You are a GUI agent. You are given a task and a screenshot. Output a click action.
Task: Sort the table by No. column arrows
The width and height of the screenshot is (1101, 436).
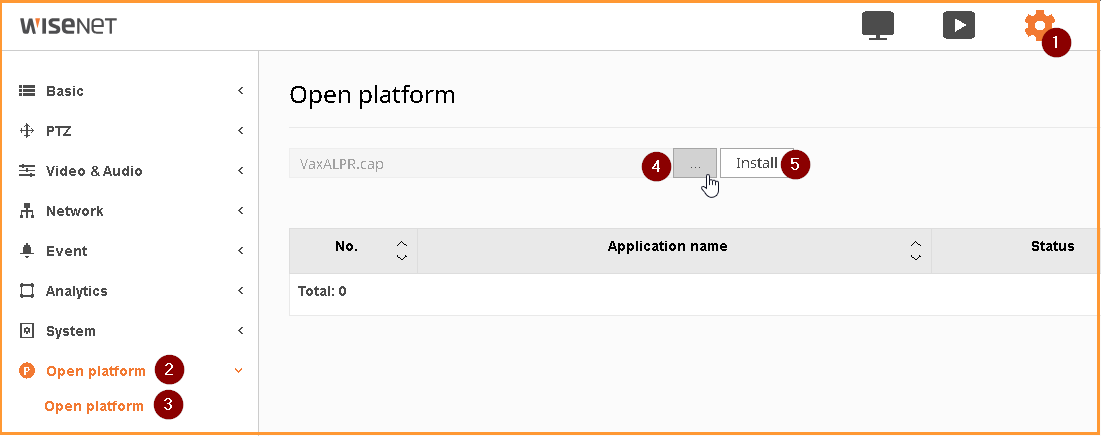point(402,251)
